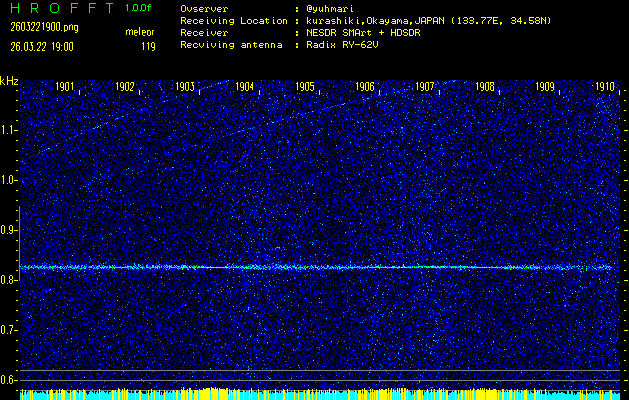Click the cyan and yellow signal level strip

tap(320, 394)
